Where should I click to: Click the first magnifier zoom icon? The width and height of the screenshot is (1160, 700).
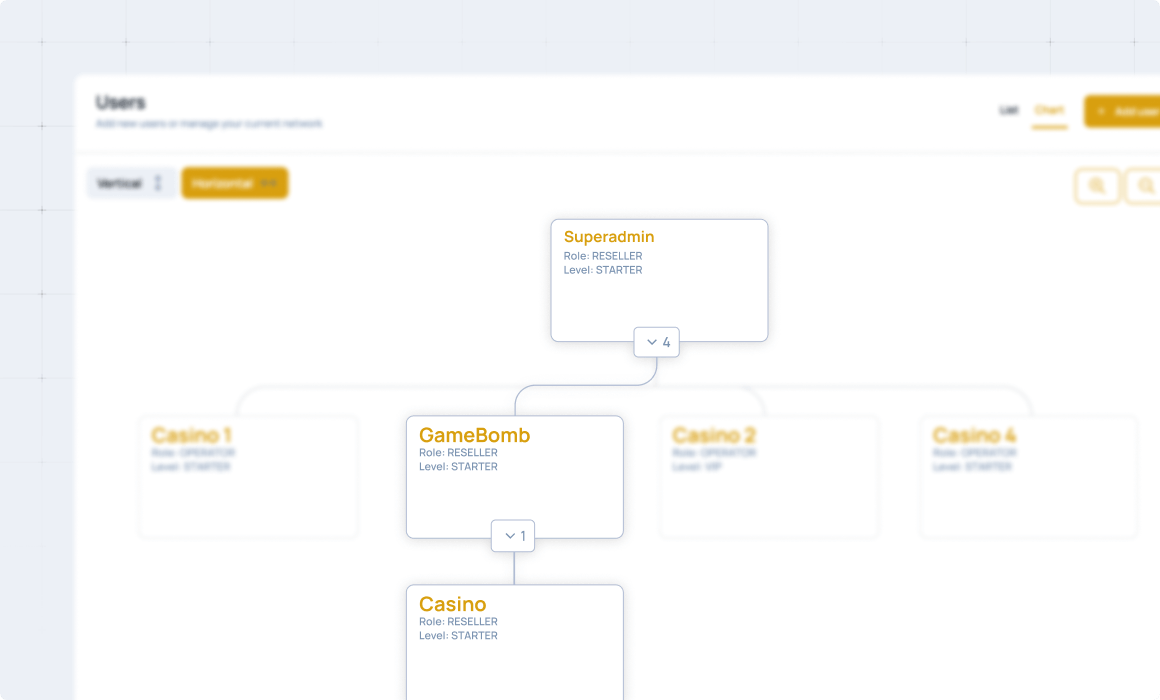click(x=1097, y=186)
